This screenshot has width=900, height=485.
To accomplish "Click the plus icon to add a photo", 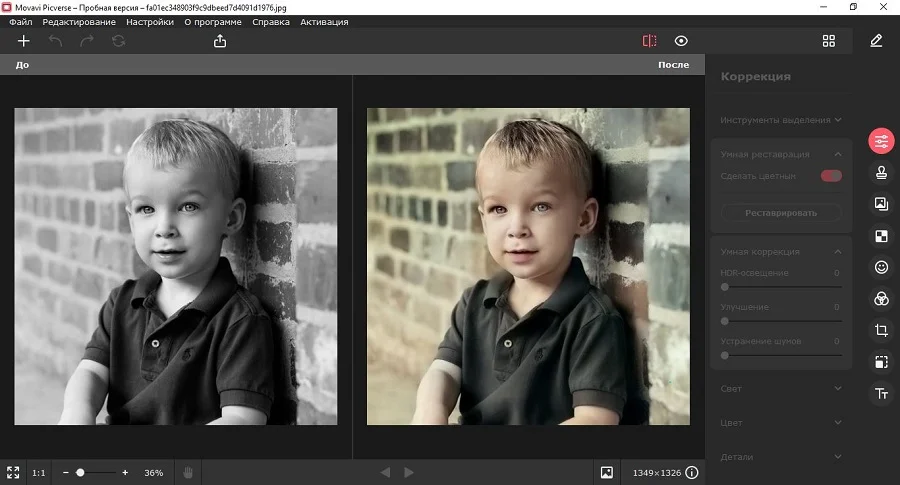I will pyautogui.click(x=24, y=41).
